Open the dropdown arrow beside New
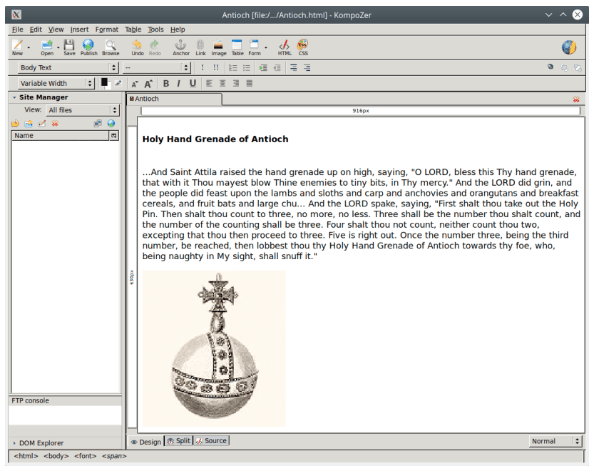The height and width of the screenshot is (473, 600). [x=29, y=47]
